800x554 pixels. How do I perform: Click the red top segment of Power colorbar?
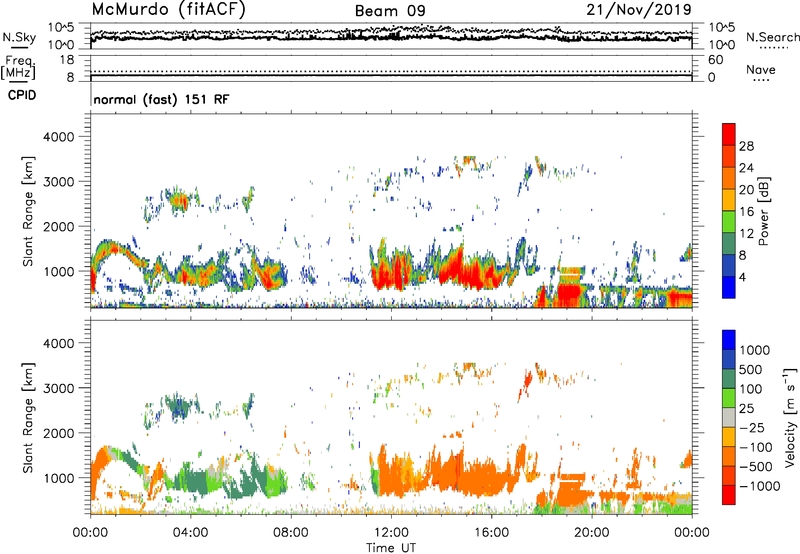(729, 134)
